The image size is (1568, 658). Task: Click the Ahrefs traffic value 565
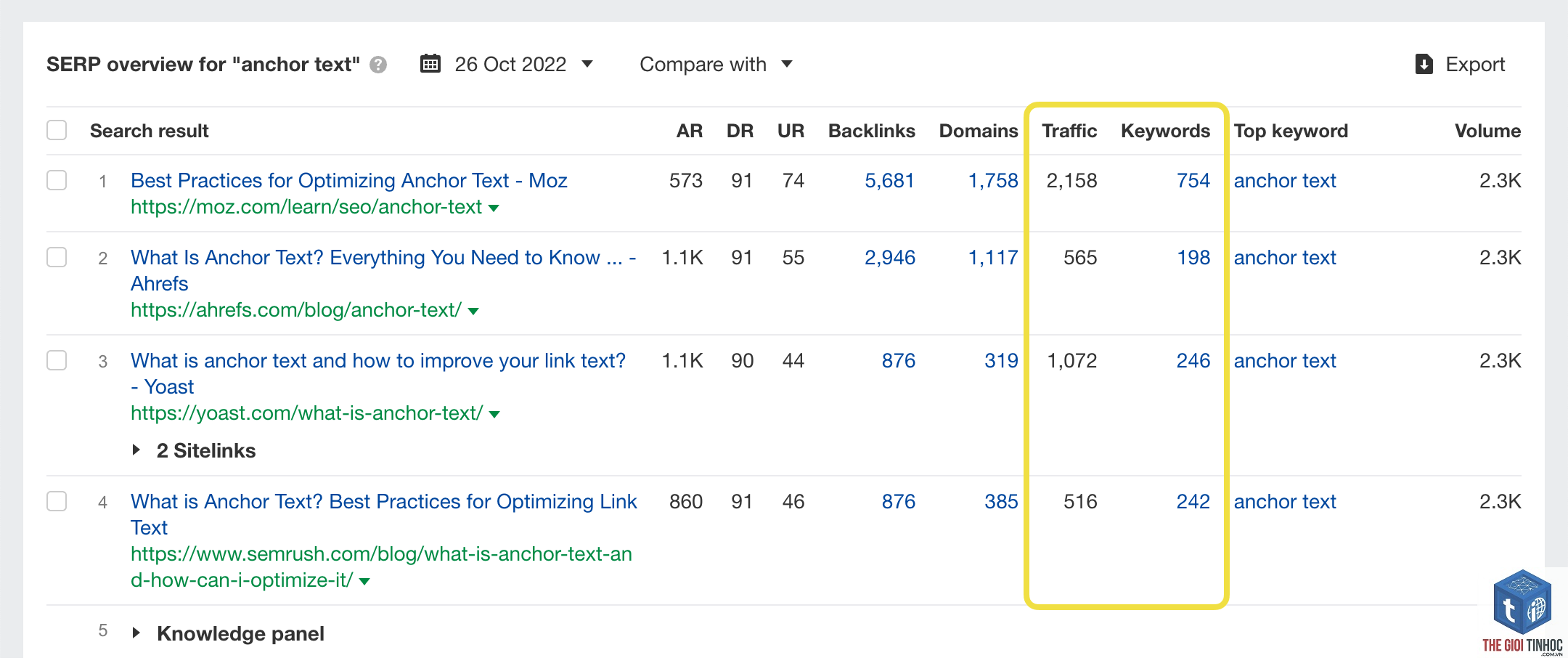[x=1080, y=257]
